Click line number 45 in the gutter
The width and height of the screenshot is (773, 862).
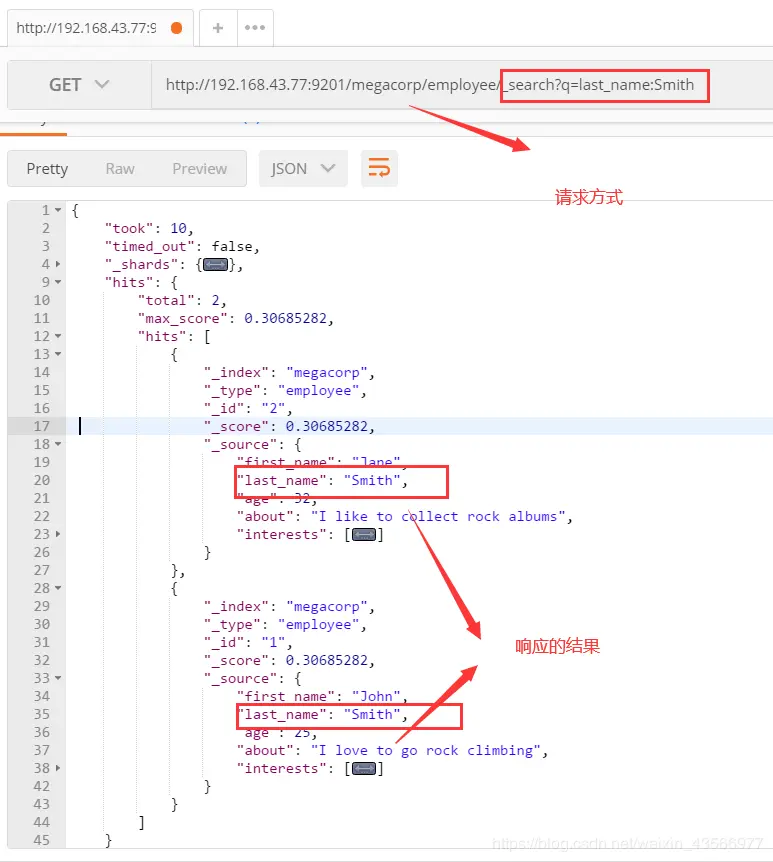coord(42,840)
